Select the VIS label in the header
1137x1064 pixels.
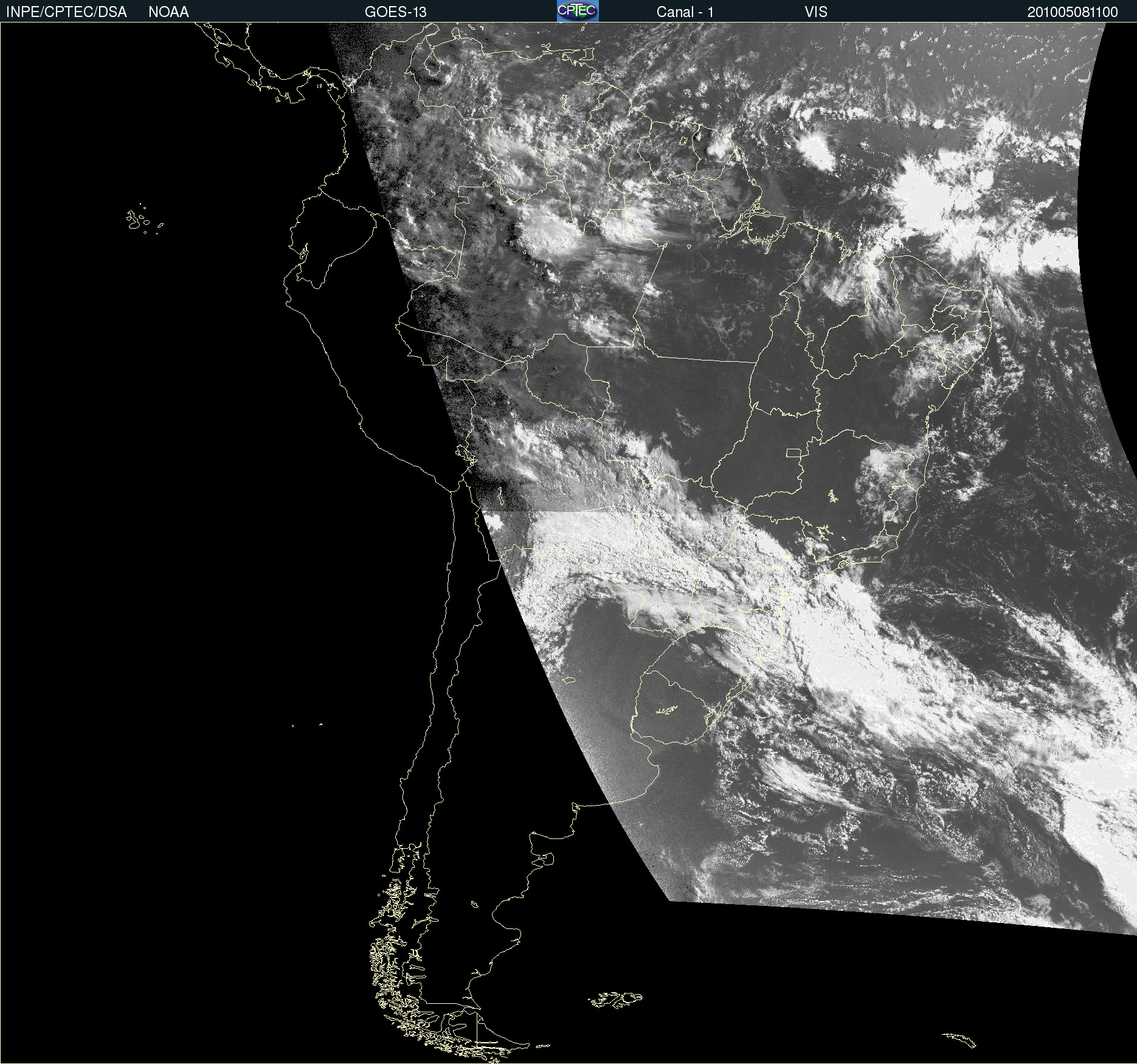click(x=815, y=12)
